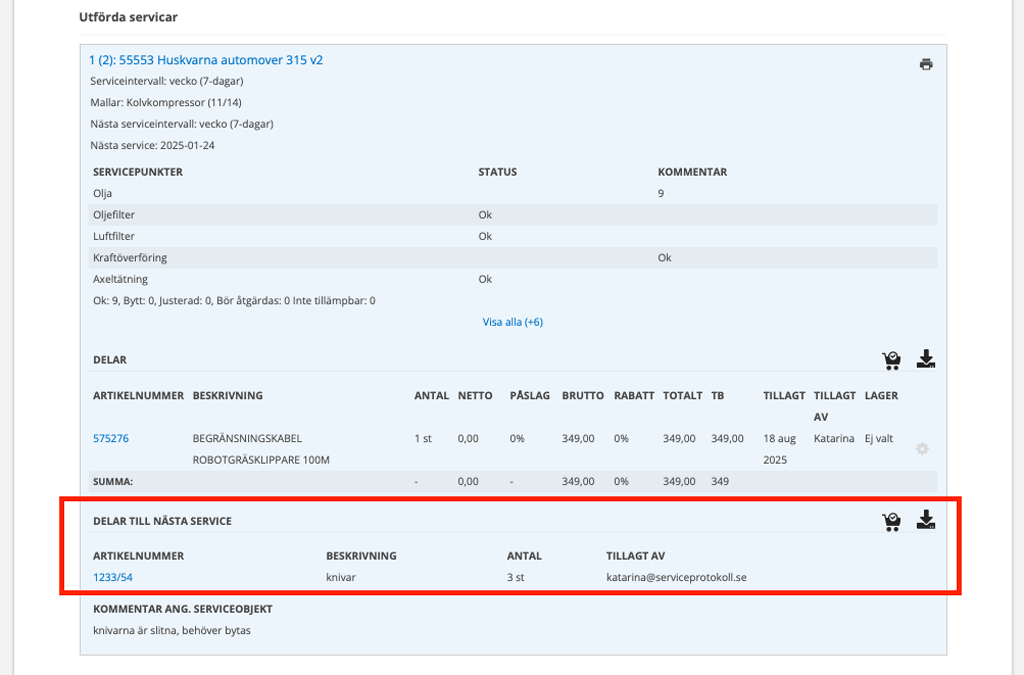Open cart for Delar till nästa service
The height and width of the screenshot is (675, 1024).
tap(891, 521)
